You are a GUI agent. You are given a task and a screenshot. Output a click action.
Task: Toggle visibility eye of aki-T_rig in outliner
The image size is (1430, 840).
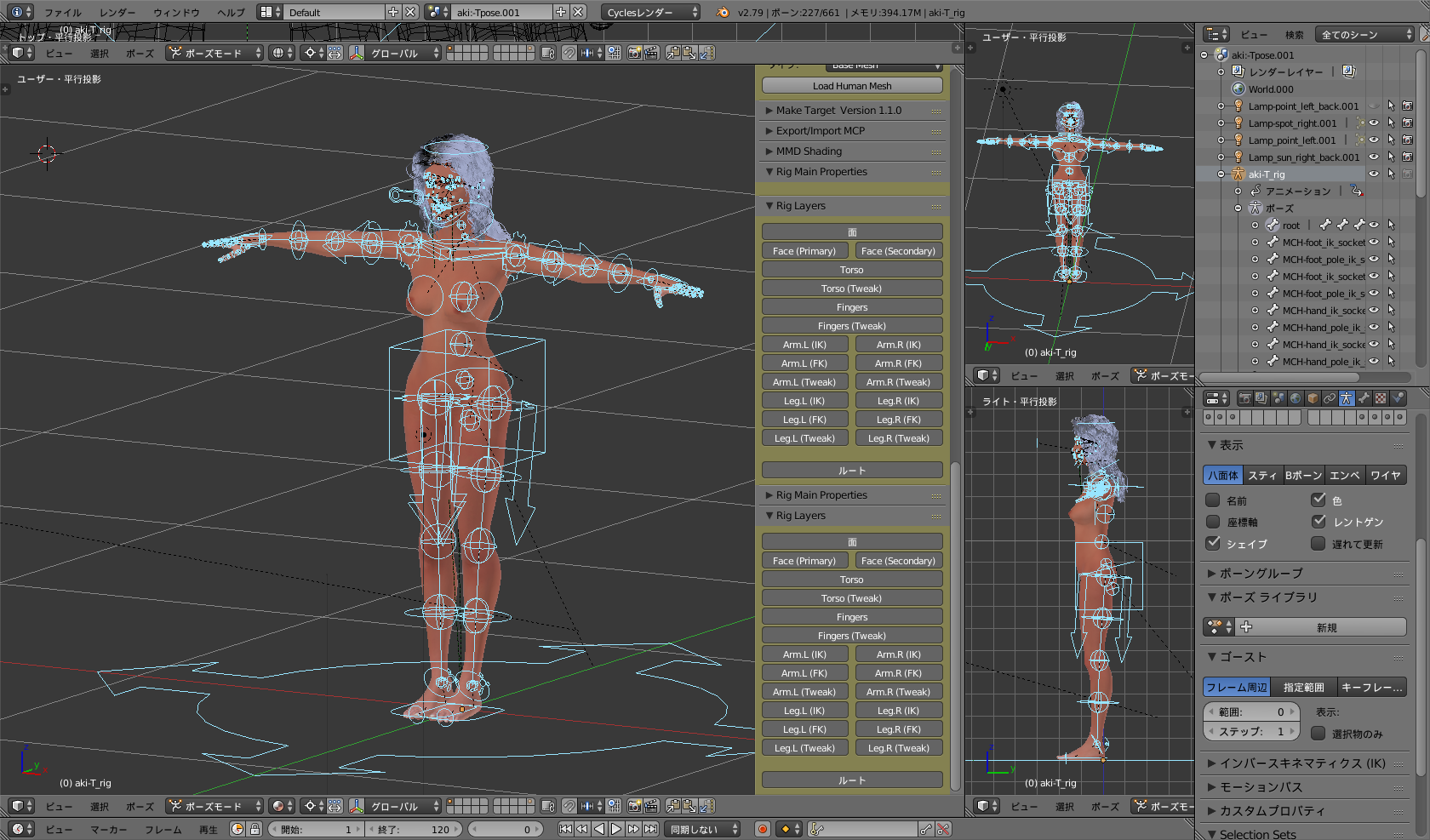point(1374,174)
